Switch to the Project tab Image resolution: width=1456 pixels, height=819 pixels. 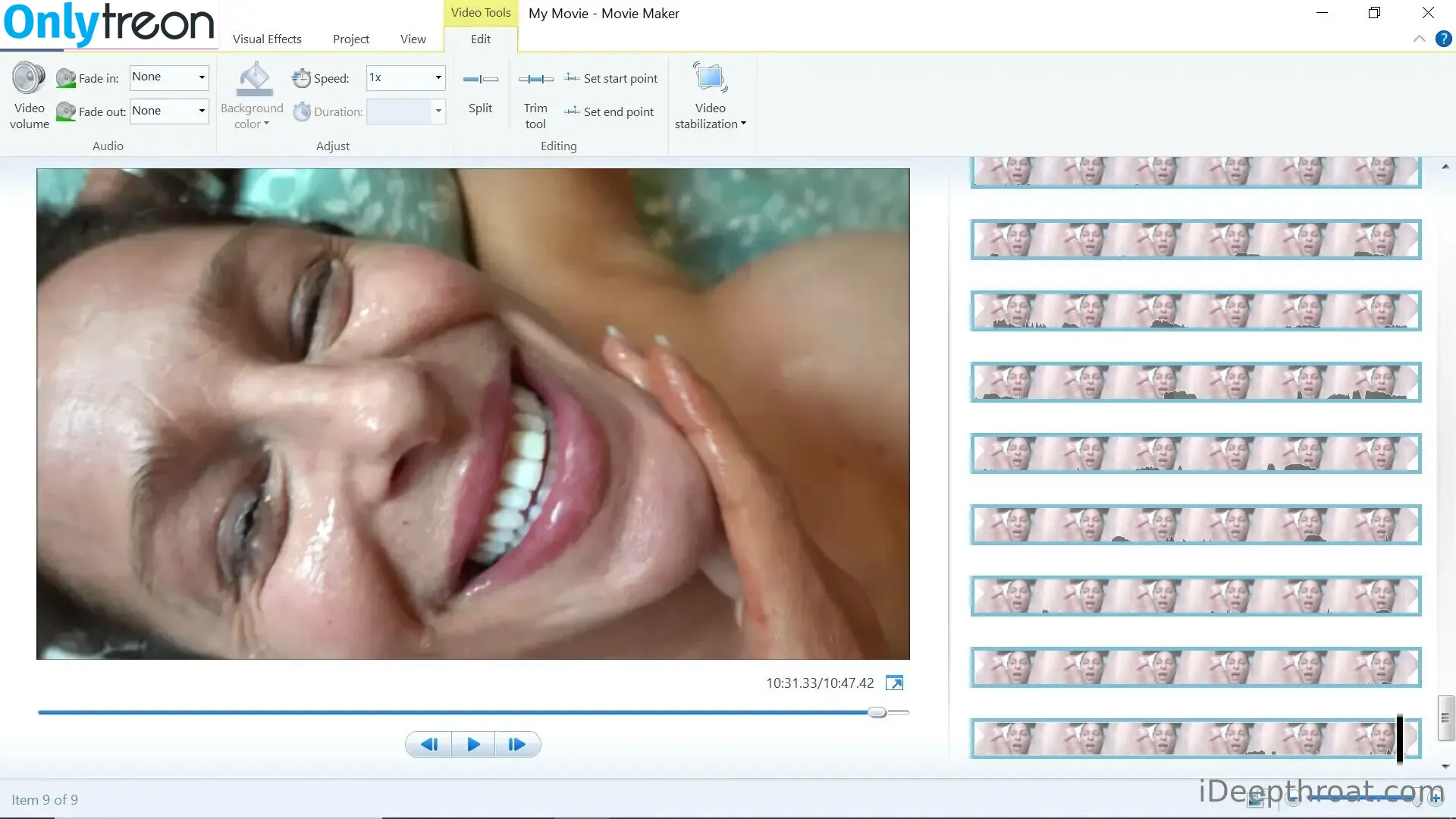coord(351,39)
